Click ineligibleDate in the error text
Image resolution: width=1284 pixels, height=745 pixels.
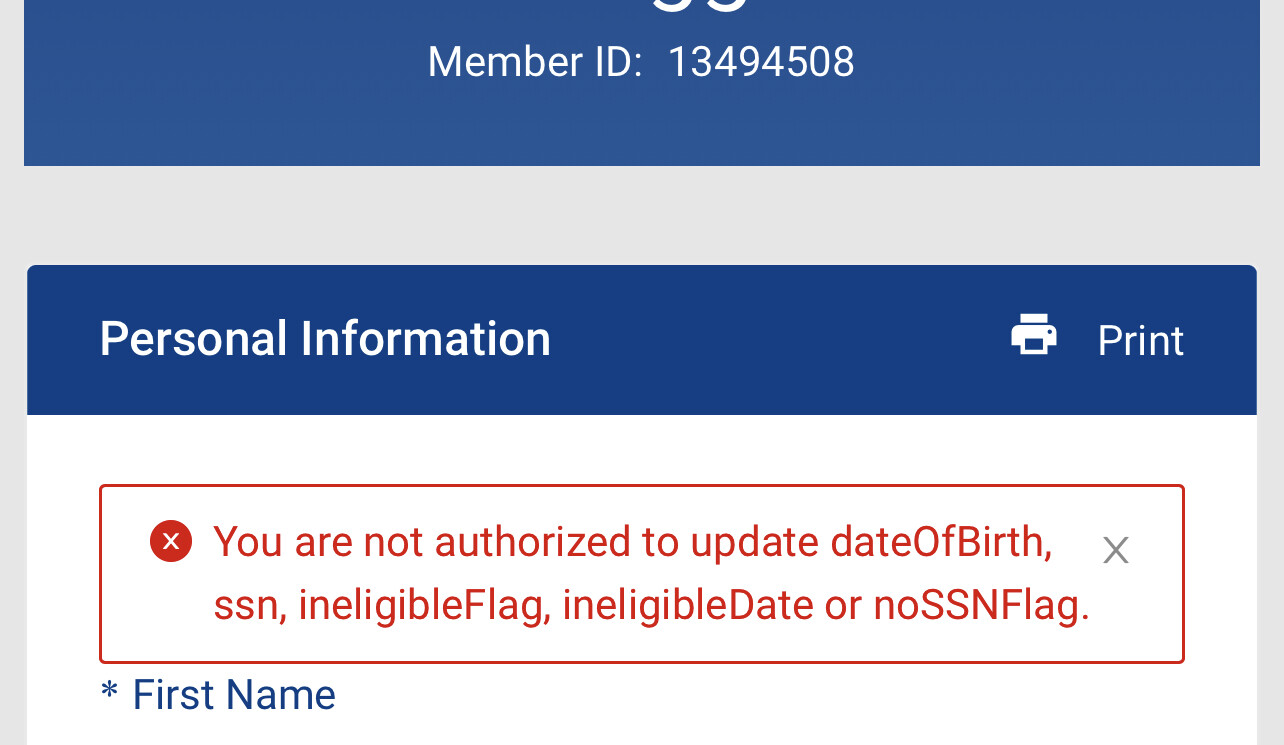688,605
